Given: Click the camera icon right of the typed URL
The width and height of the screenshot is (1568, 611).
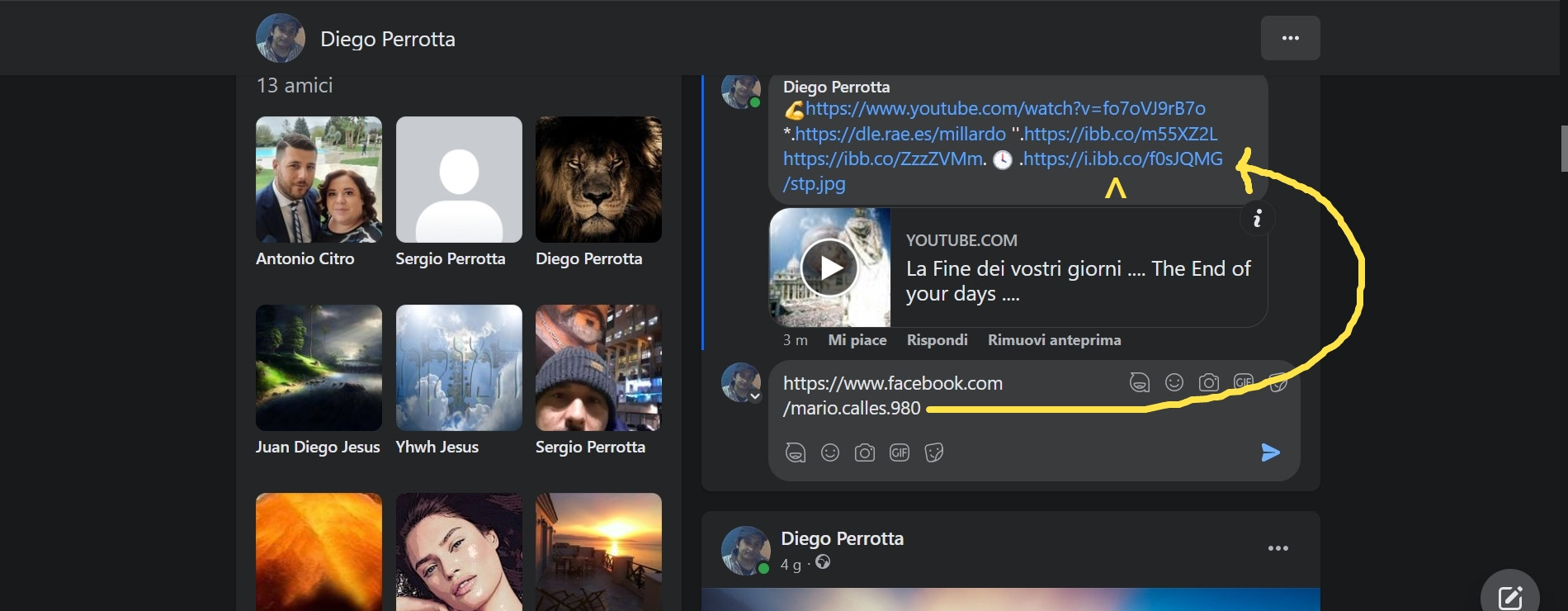Looking at the screenshot, I should pyautogui.click(x=1209, y=382).
